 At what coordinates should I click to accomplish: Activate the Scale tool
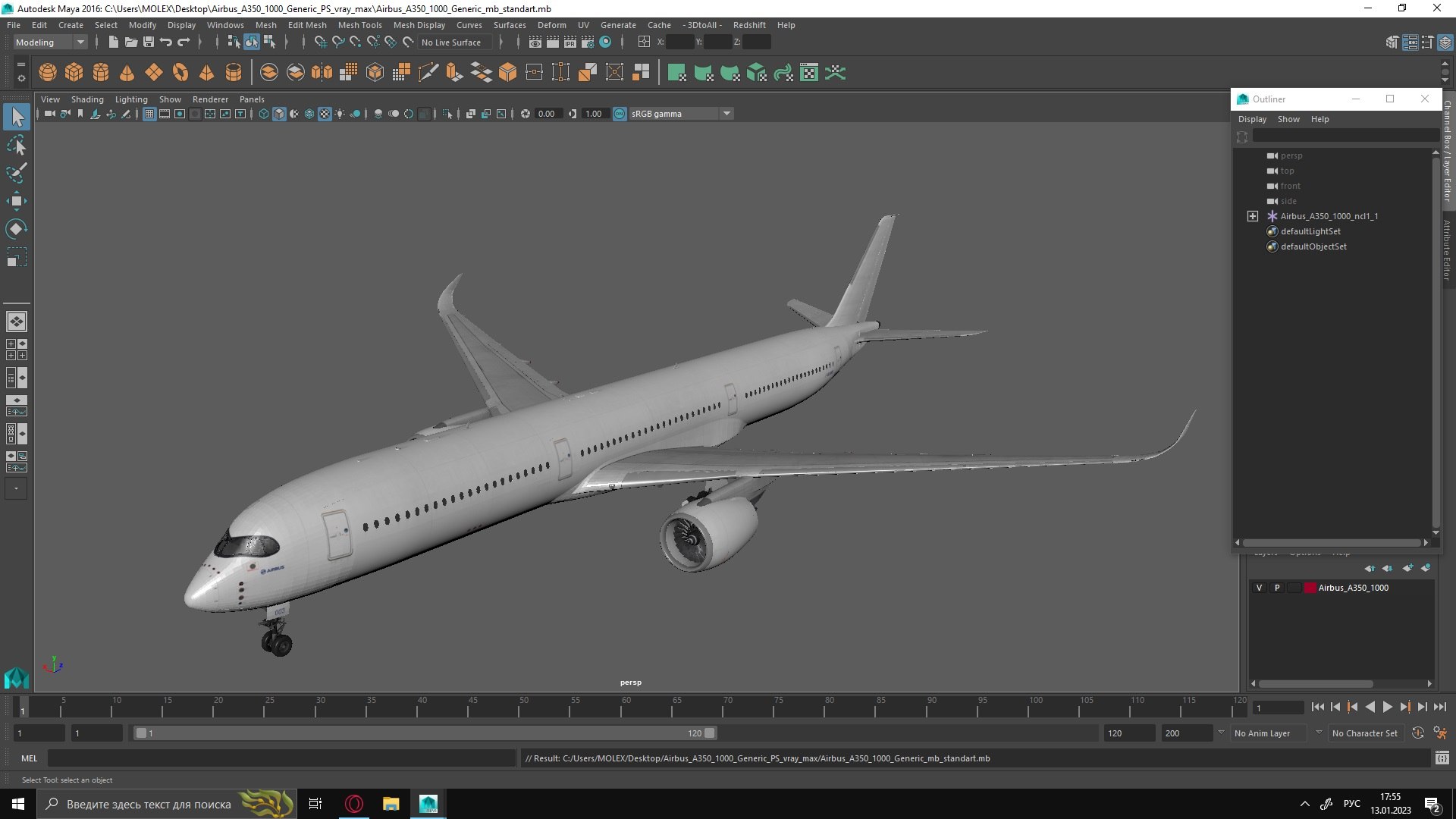[x=17, y=257]
